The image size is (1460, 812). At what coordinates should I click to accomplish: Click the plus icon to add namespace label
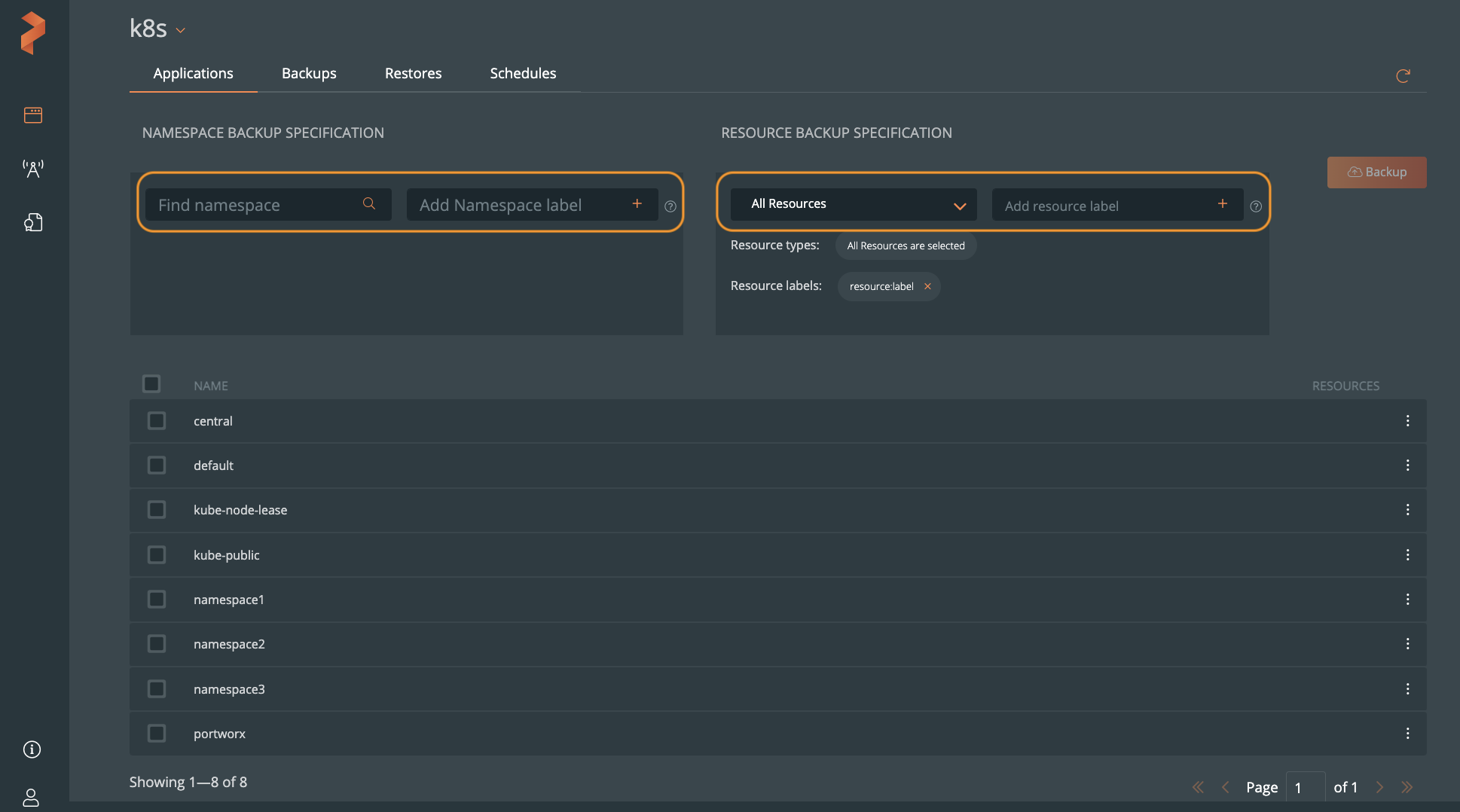pos(637,204)
